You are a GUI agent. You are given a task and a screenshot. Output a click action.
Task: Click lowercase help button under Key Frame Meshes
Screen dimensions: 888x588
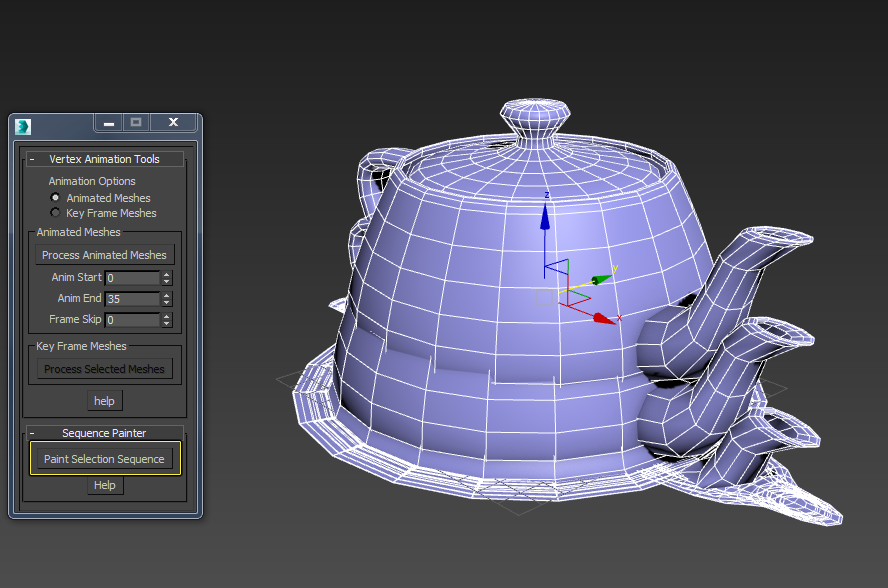(x=104, y=401)
